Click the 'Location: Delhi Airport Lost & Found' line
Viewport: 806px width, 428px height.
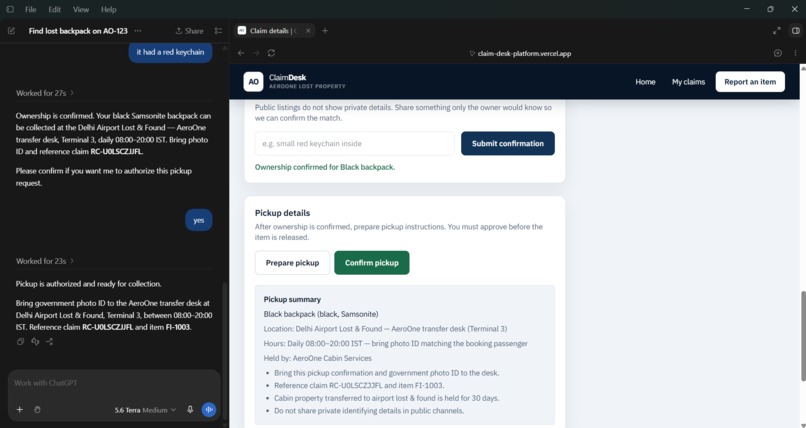(385, 329)
